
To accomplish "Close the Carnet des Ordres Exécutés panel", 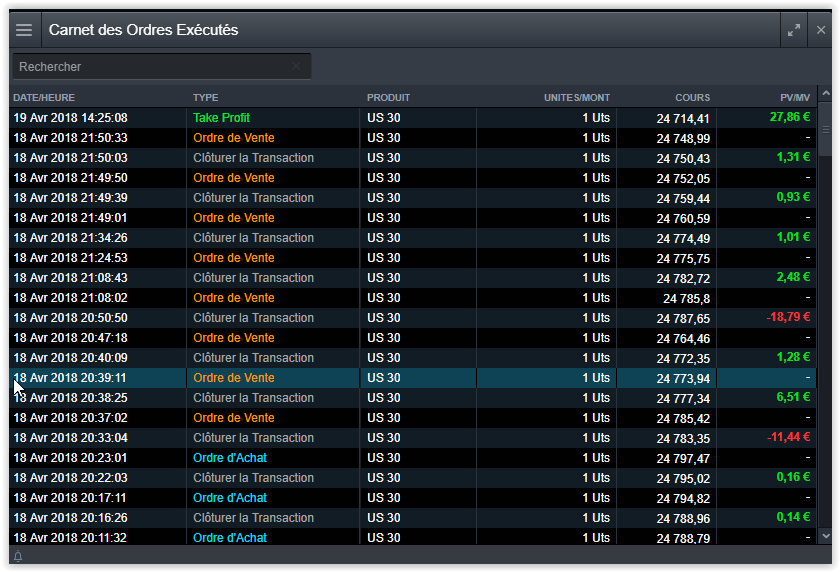I will [821, 30].
